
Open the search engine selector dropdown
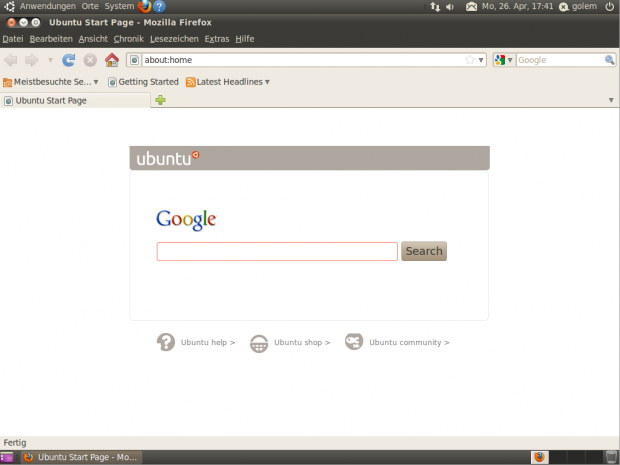click(x=504, y=60)
